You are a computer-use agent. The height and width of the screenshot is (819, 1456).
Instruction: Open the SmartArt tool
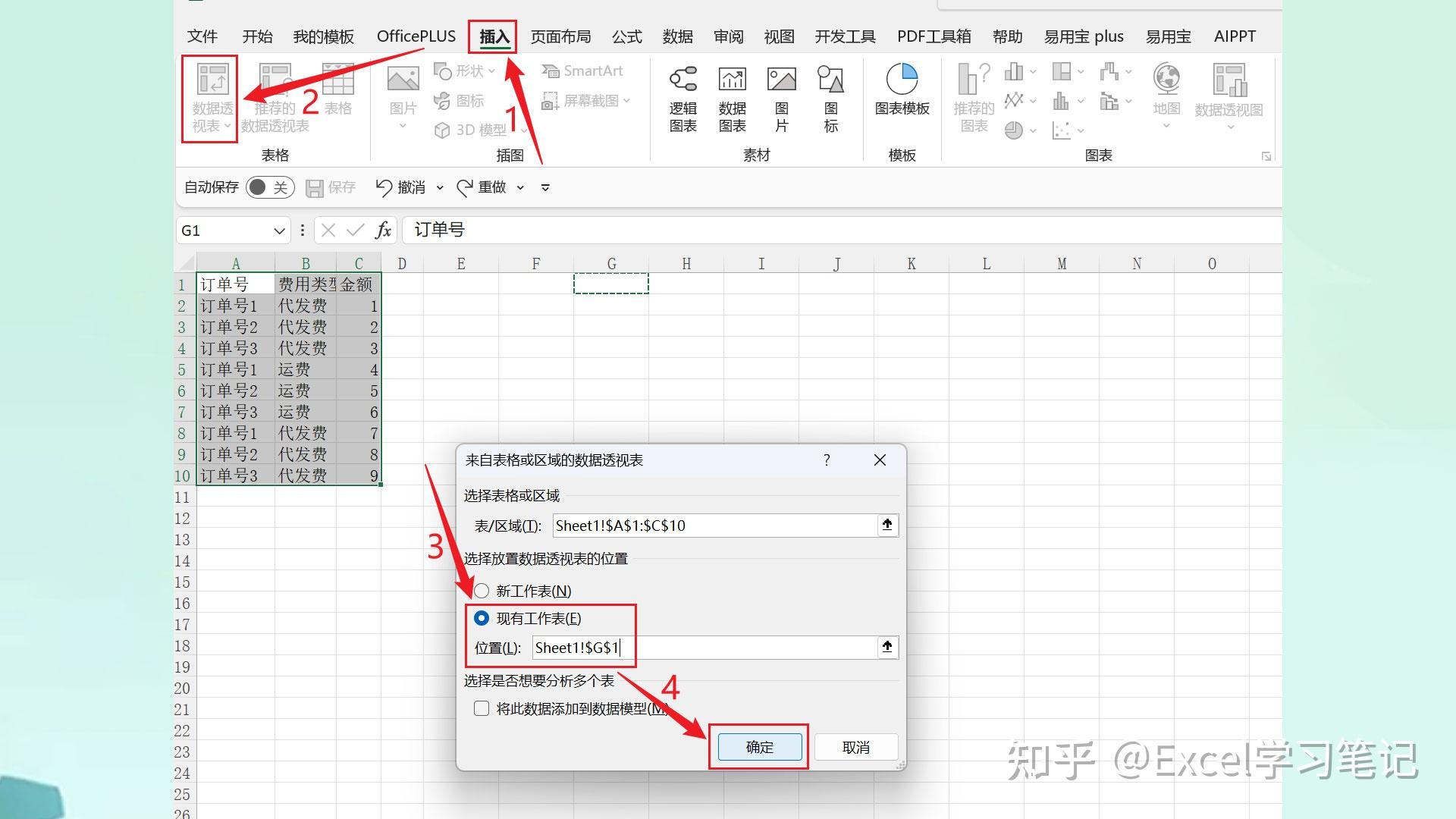[582, 71]
